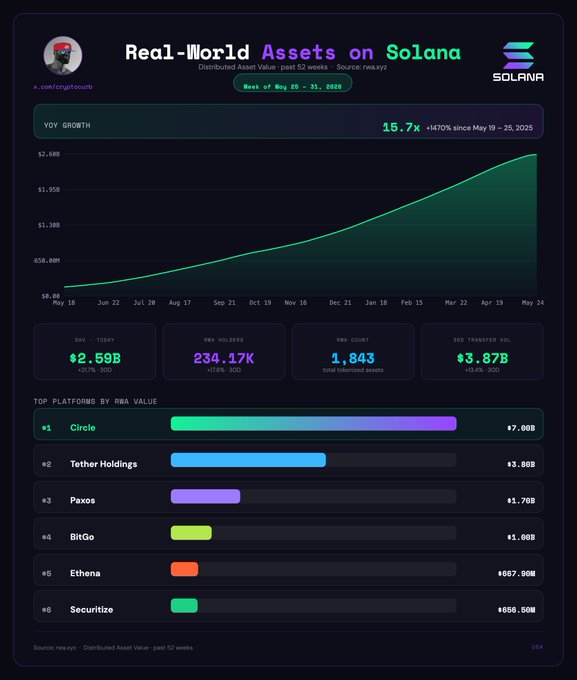Click the 234.17K RWA holders card
Image resolution: width=577 pixels, height=680 pixels.
[x=224, y=352]
